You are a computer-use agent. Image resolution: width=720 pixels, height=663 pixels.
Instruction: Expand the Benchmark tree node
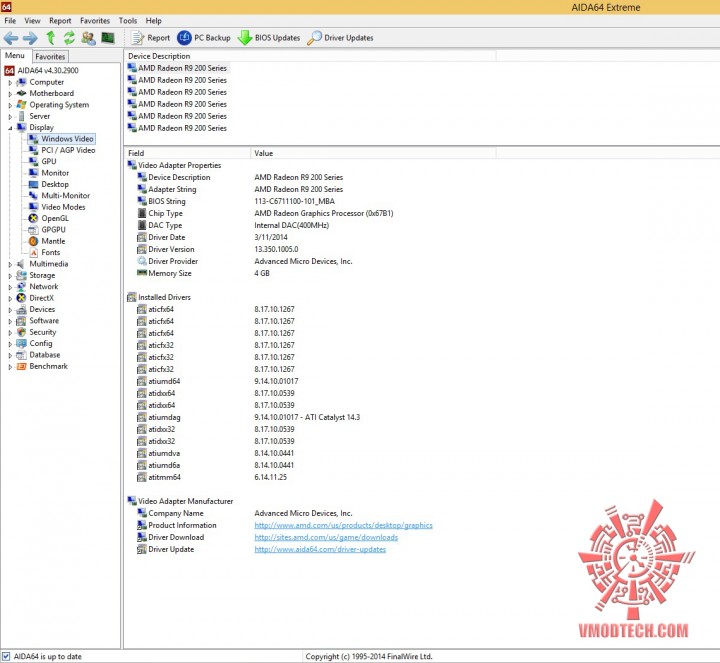point(10,367)
